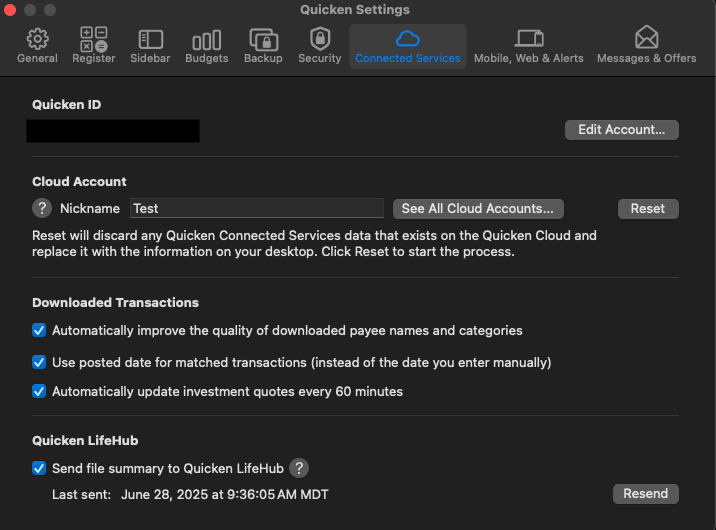Click the Reset cloud account button
This screenshot has height=530, width=716.
tap(648, 209)
